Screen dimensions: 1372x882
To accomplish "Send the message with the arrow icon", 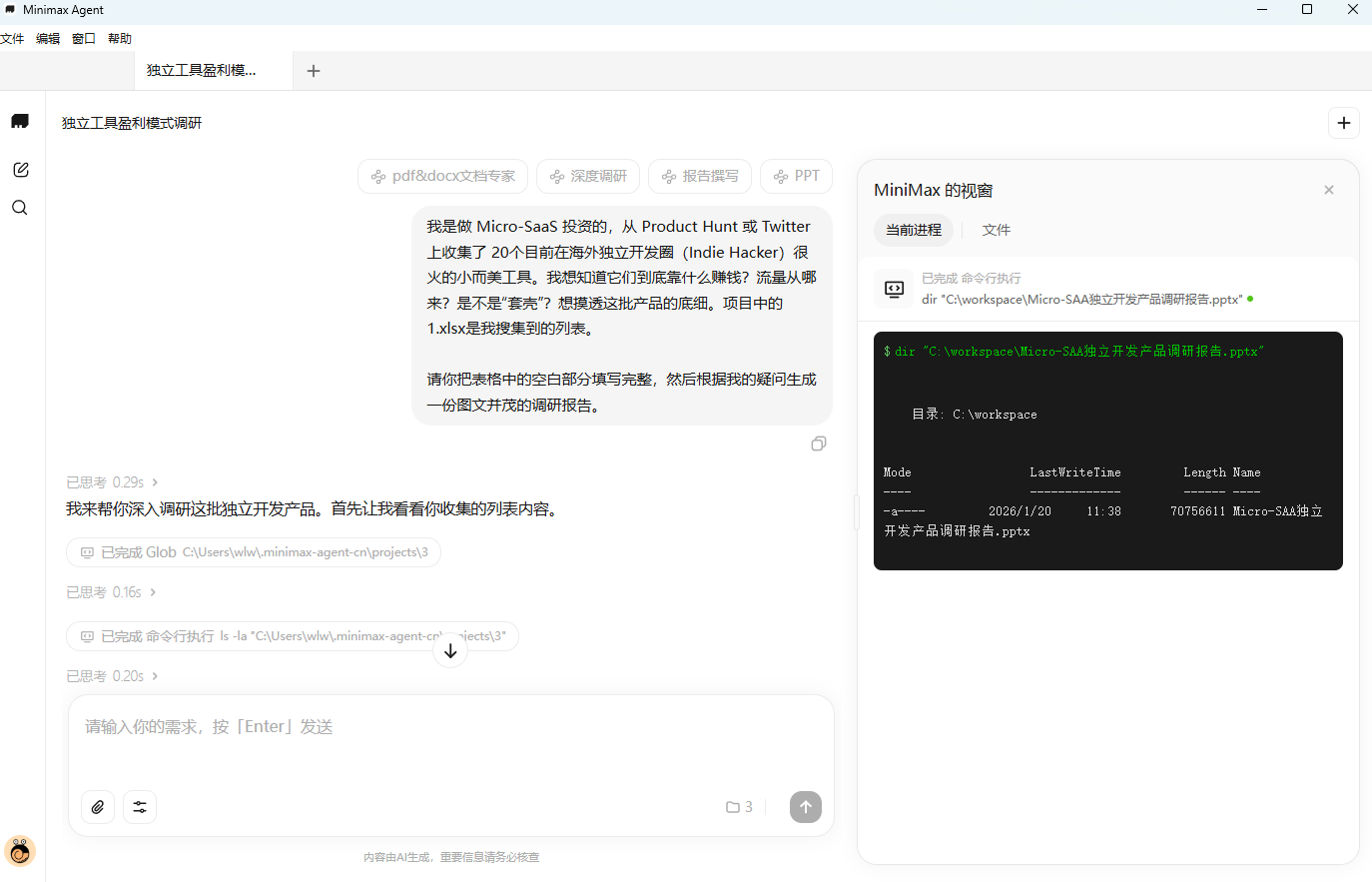I will click(805, 807).
